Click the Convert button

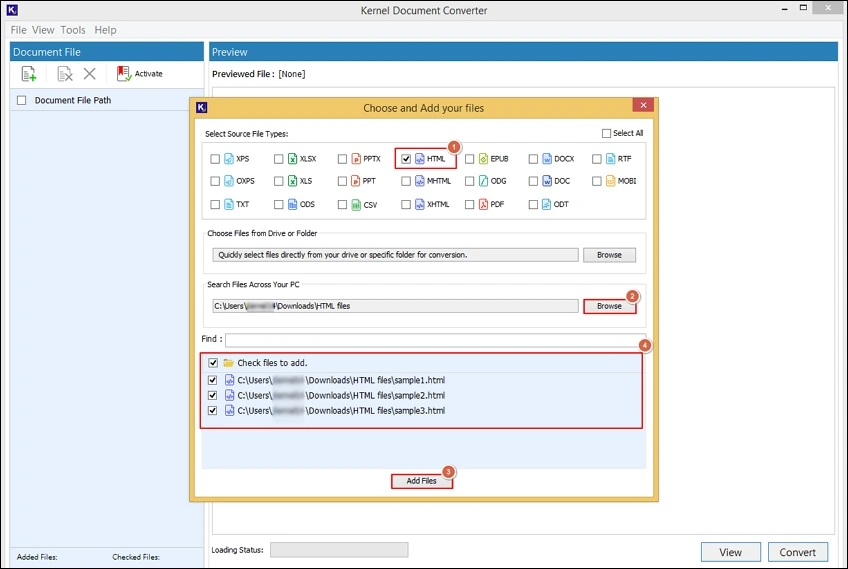pos(798,552)
